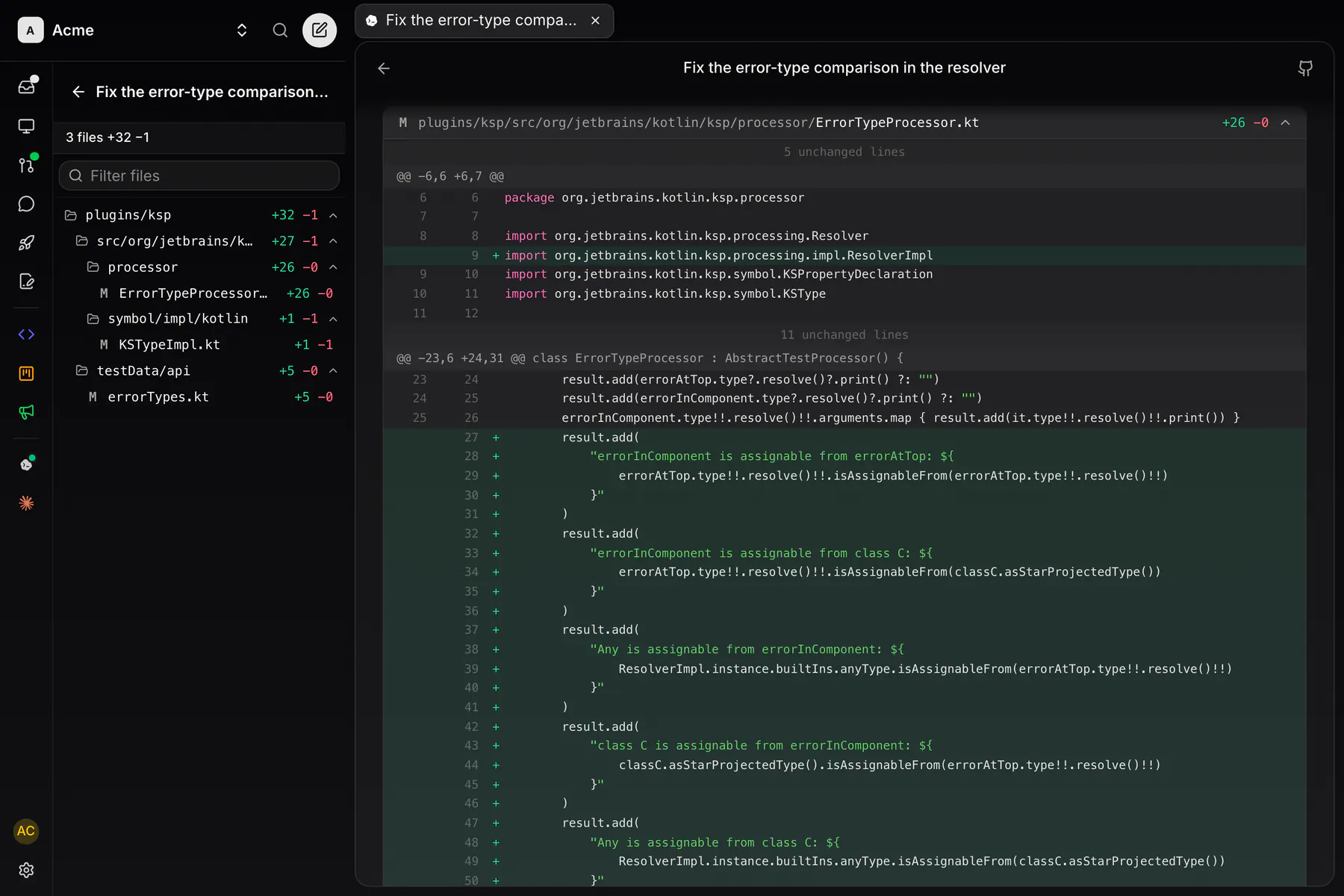Click the AC user avatar
The height and width of the screenshot is (896, 1344).
(26, 831)
